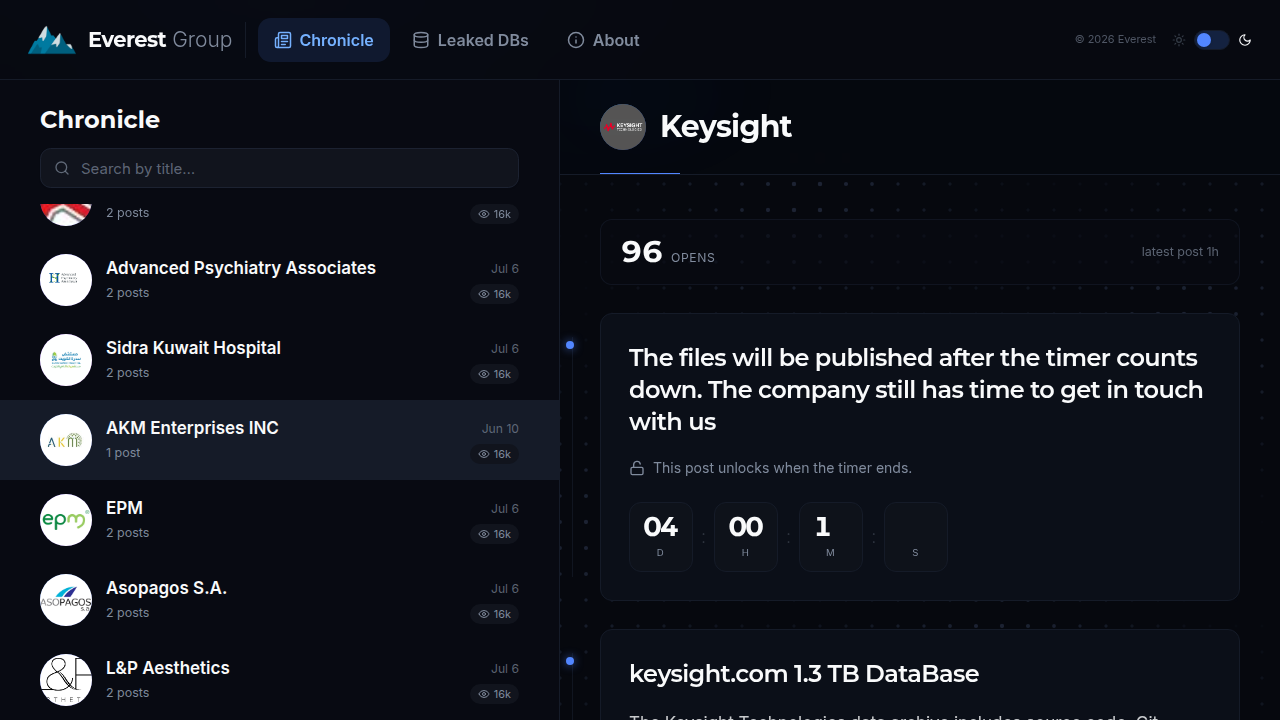Screen dimensions: 1280x720
Task: Click the sun light-mode icon
Action: 1179,40
